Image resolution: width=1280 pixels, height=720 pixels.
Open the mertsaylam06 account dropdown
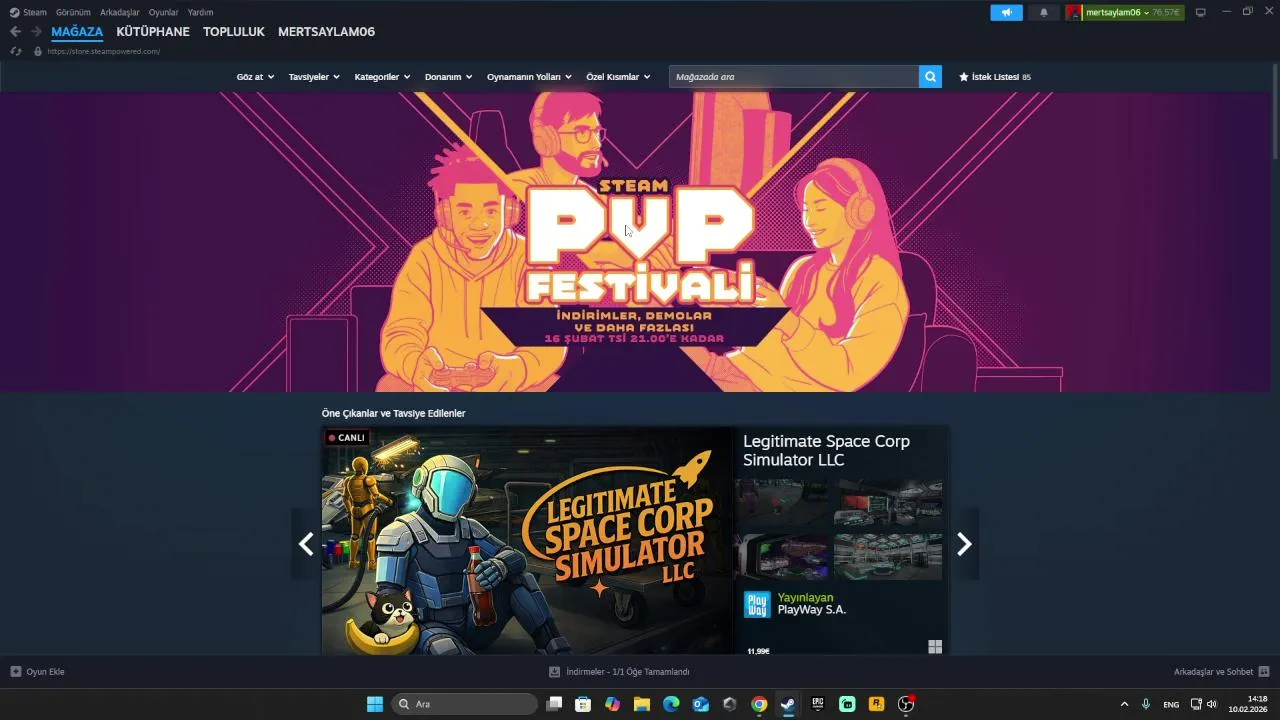click(x=1132, y=12)
